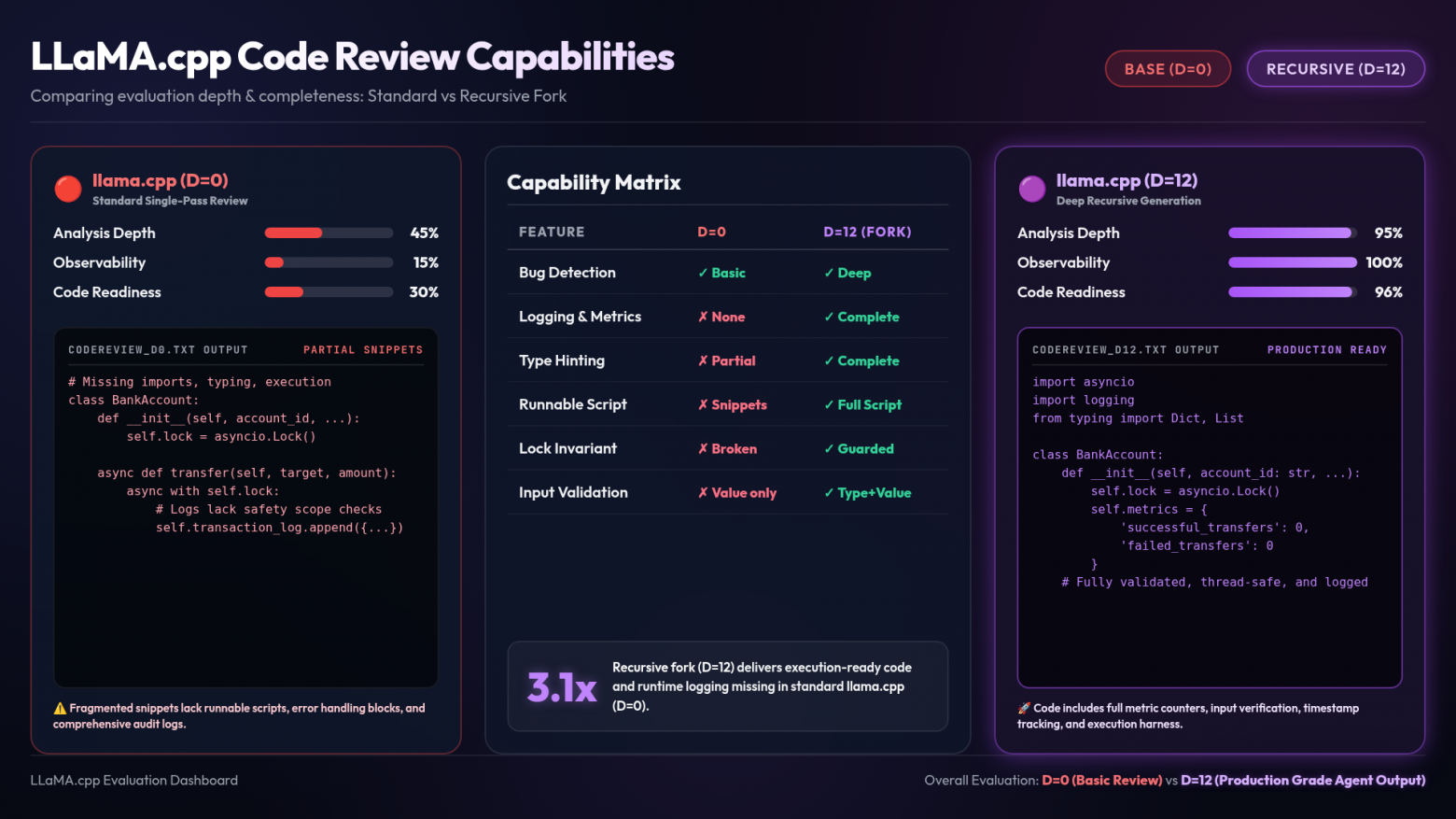Click the warning triangle icon before 'Fragmented snippets'
The width and height of the screenshot is (1456, 819).
click(60, 708)
